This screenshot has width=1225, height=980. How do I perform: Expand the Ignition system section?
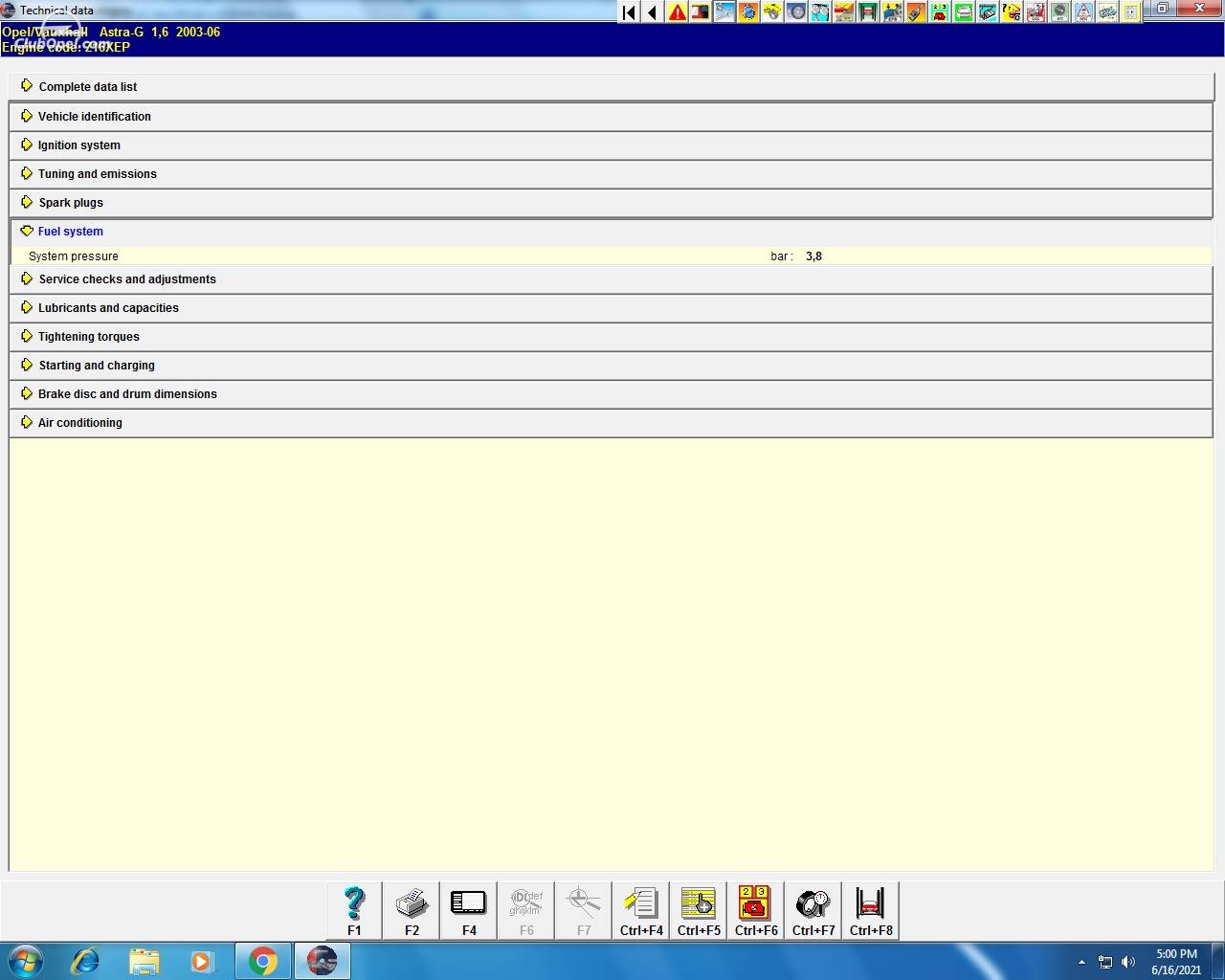(611, 145)
